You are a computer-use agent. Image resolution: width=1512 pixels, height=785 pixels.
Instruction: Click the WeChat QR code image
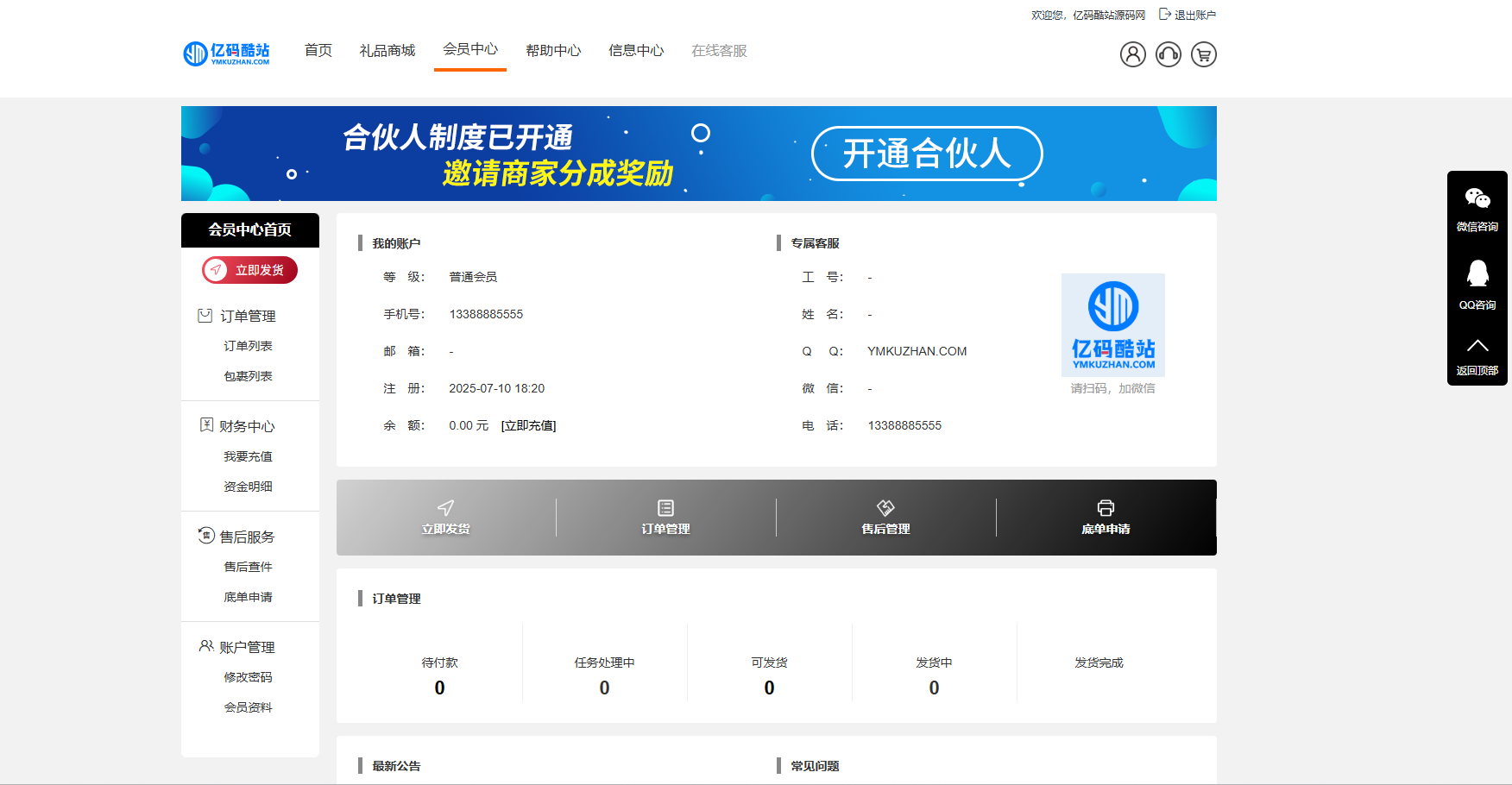tap(1112, 325)
